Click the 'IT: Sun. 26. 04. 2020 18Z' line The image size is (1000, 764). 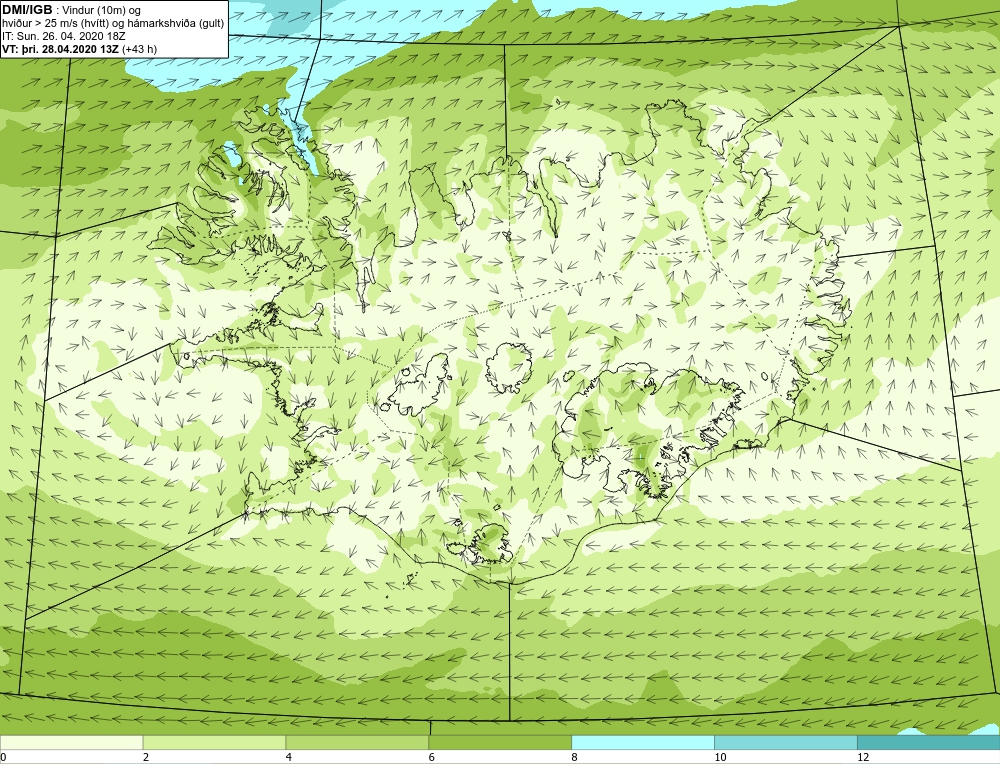(x=64, y=36)
